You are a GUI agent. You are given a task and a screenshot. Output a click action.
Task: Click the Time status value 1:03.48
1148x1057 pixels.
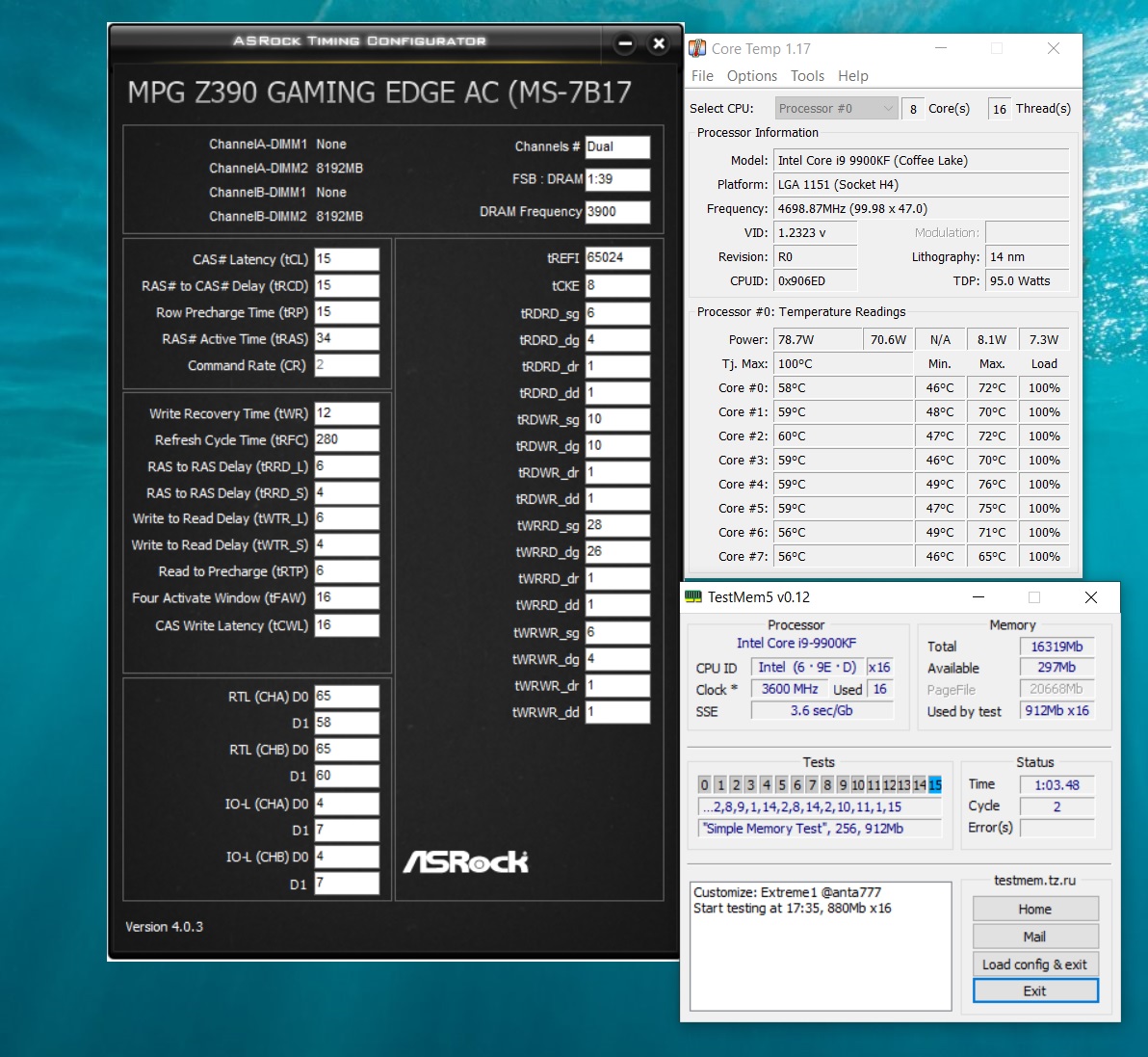(x=1057, y=784)
